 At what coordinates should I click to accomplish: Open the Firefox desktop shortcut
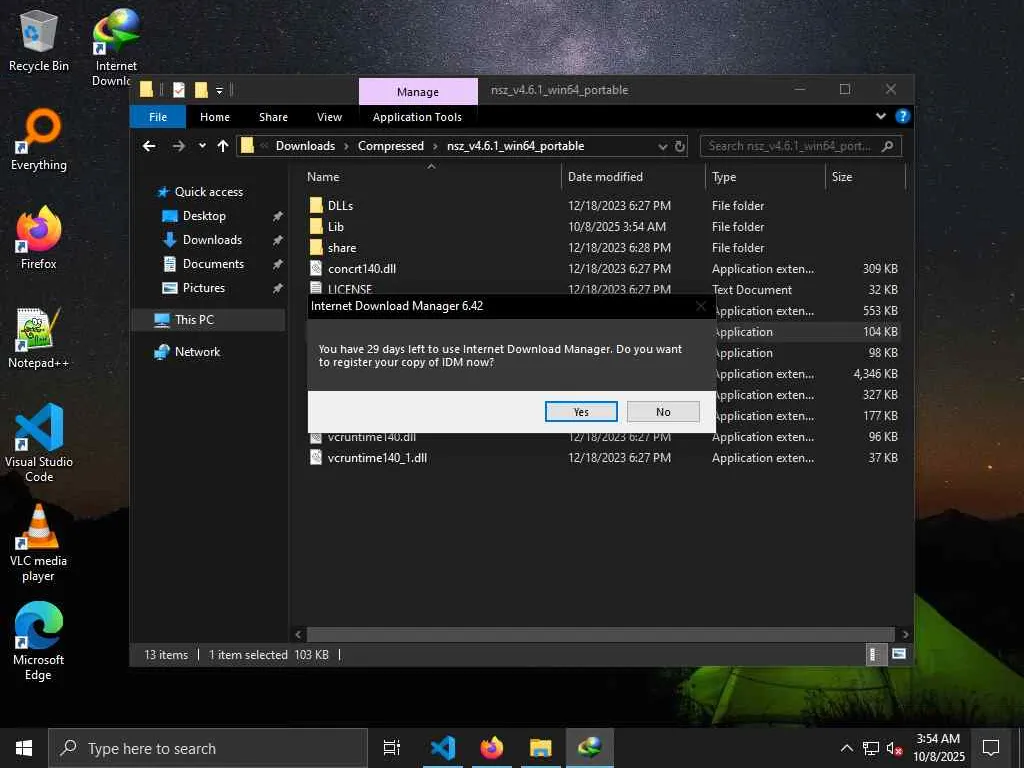[39, 238]
